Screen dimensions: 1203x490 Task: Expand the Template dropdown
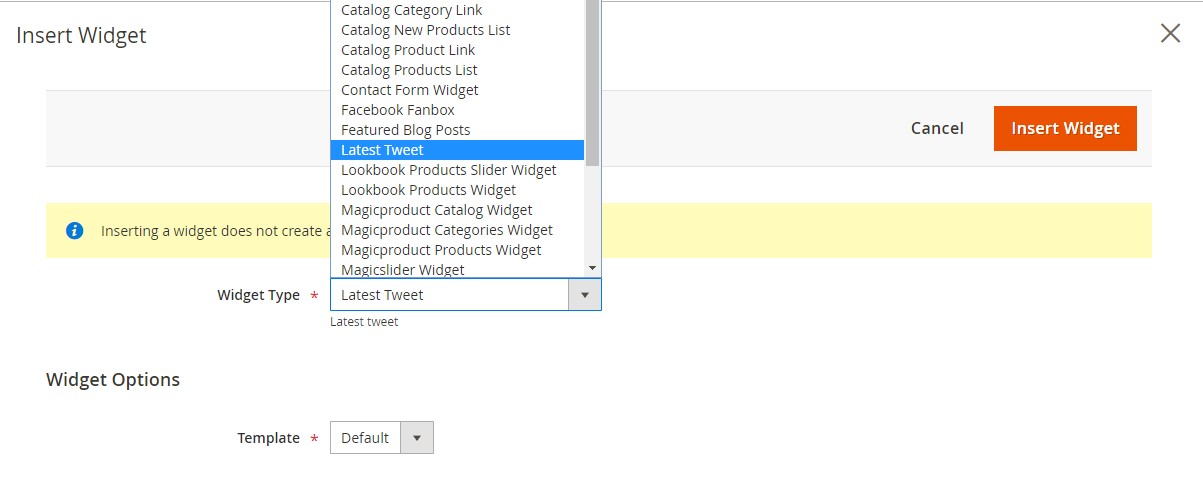tap(416, 438)
